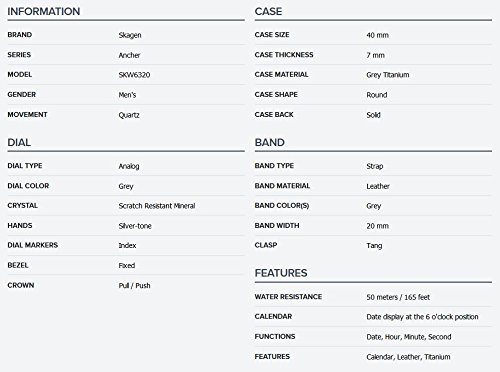Image resolution: width=500 pixels, height=372 pixels.
Task: Click the 40 mm case size value
Action: [x=377, y=35]
